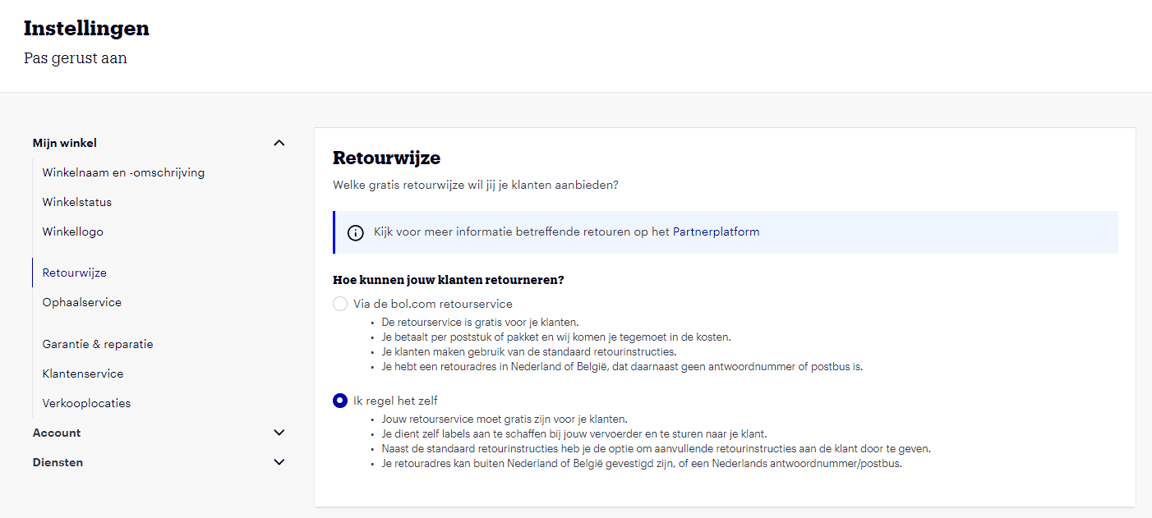Click the Diensten section label
This screenshot has height=518, width=1152.
point(58,462)
